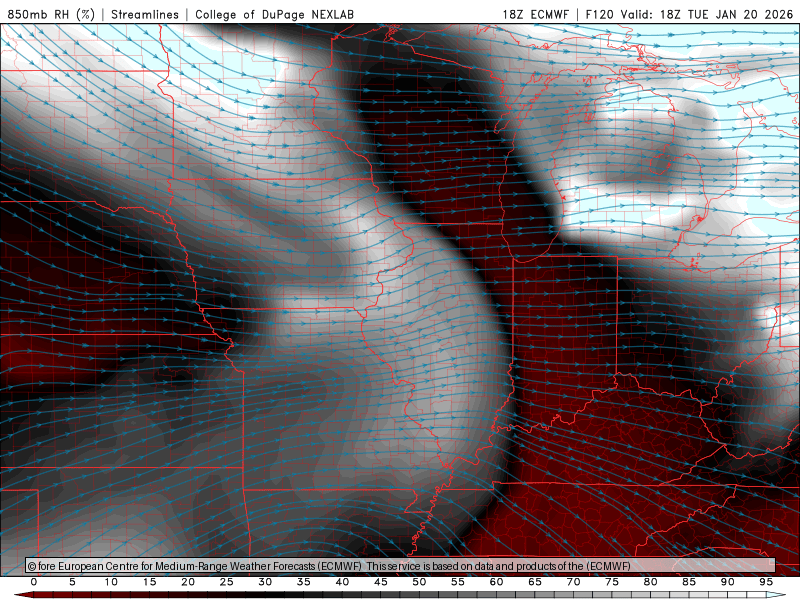Click the "F120 Valid: 18Z TUE JAN 20 2026" text
800x600 pixels.
[x=689, y=14]
